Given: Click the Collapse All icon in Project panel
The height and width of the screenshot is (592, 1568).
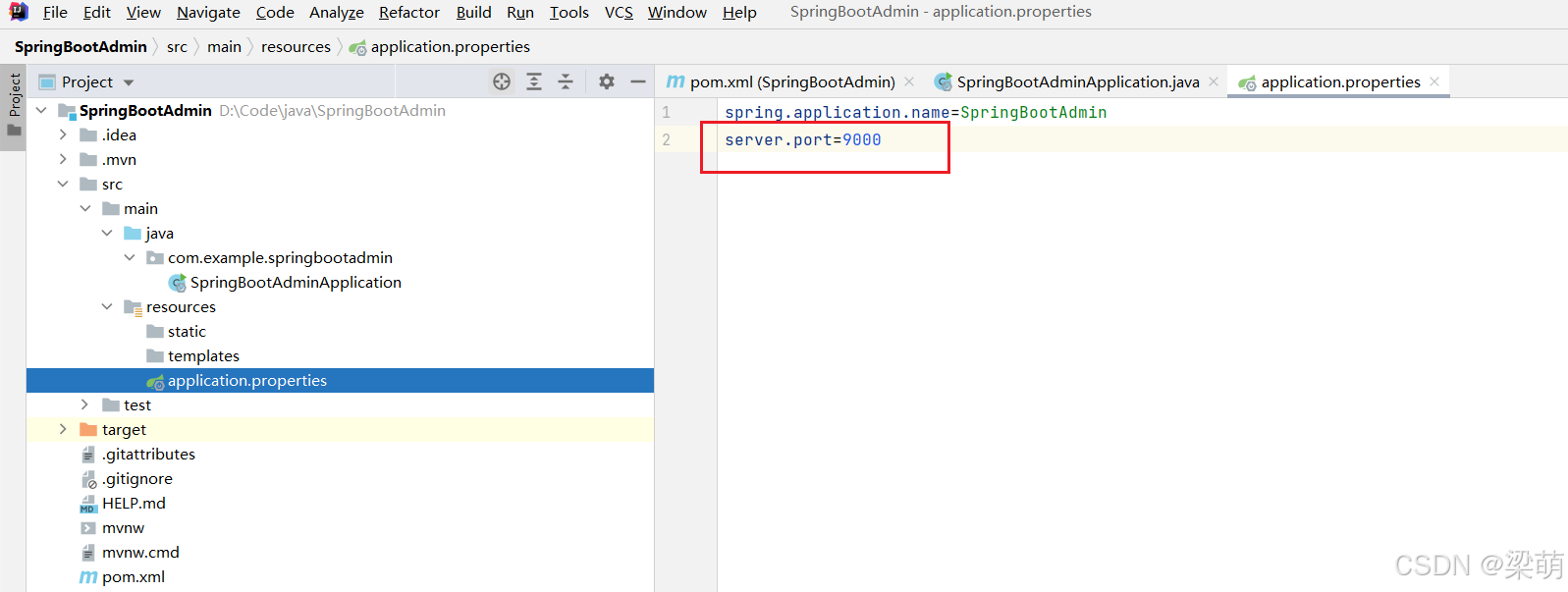Looking at the screenshot, I should tap(566, 81).
